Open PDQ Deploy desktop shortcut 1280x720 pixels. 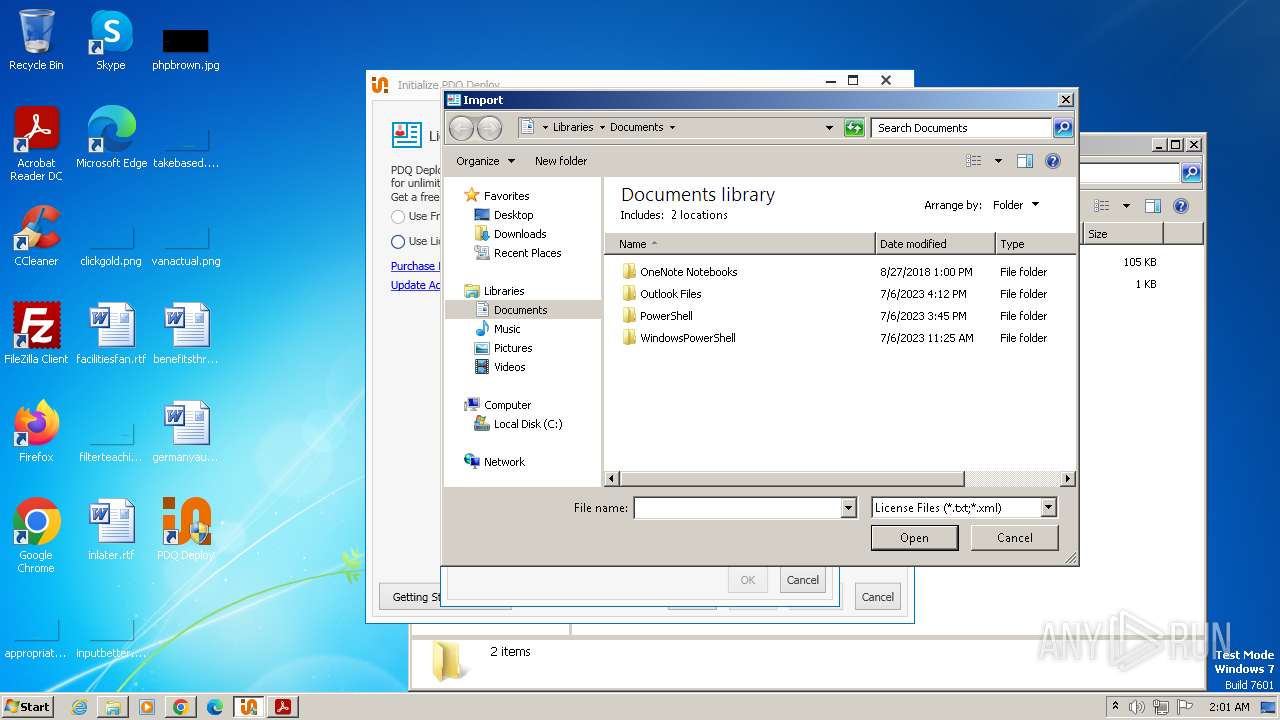pos(186,529)
